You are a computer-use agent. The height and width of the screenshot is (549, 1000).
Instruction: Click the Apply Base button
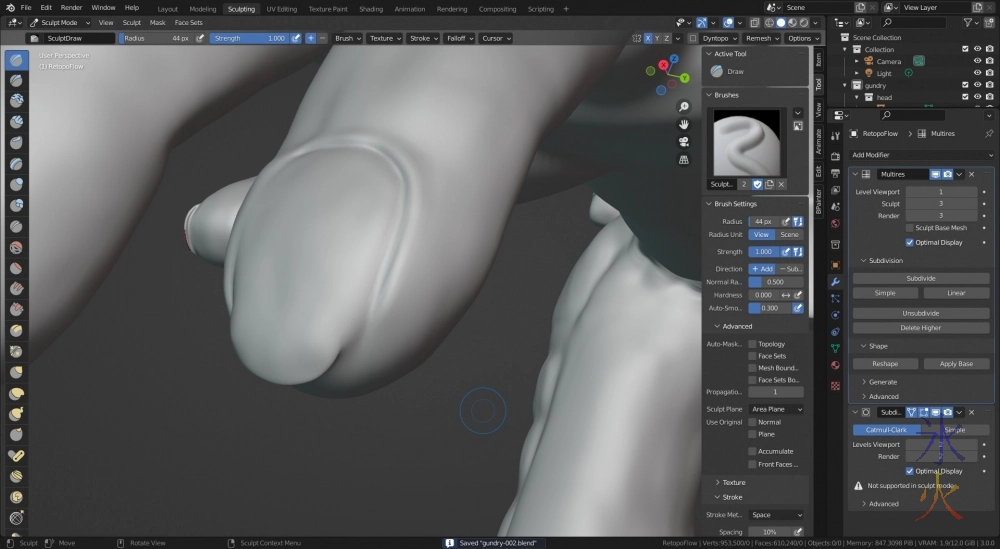tap(956, 364)
